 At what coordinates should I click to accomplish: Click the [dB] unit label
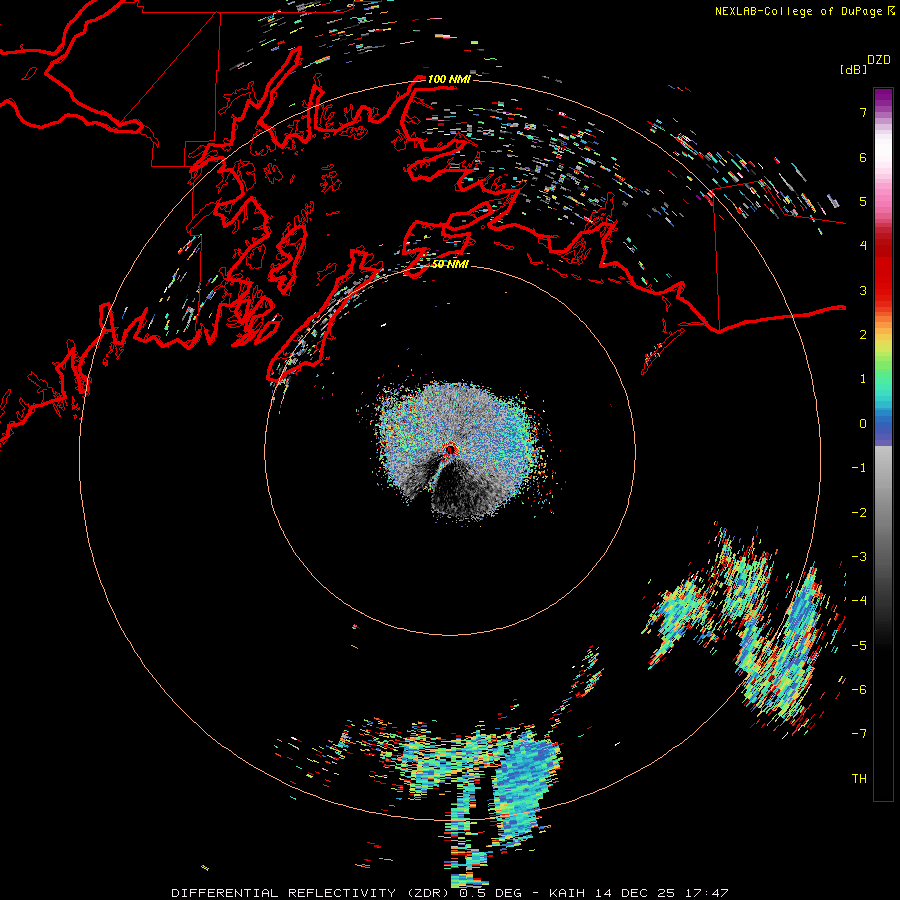point(853,70)
